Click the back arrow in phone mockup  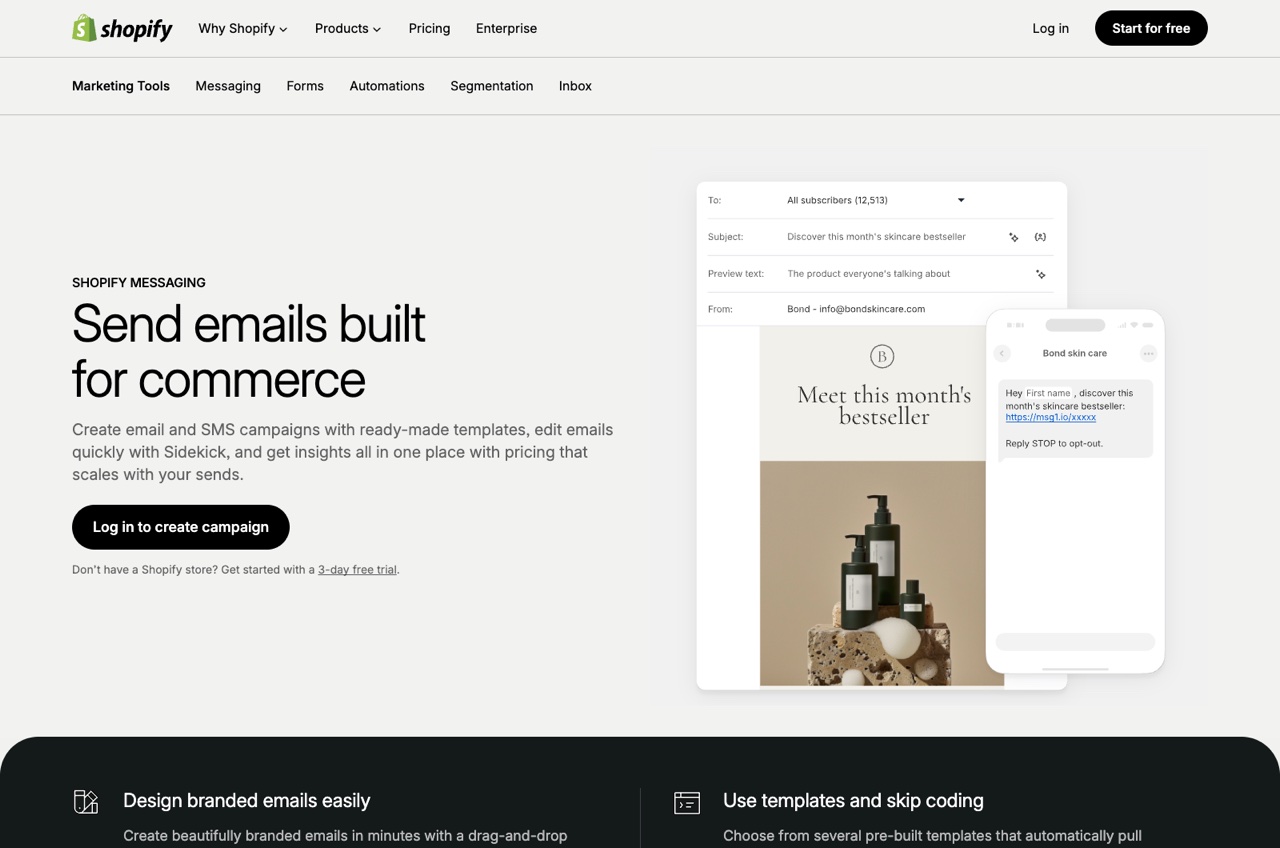click(1002, 353)
